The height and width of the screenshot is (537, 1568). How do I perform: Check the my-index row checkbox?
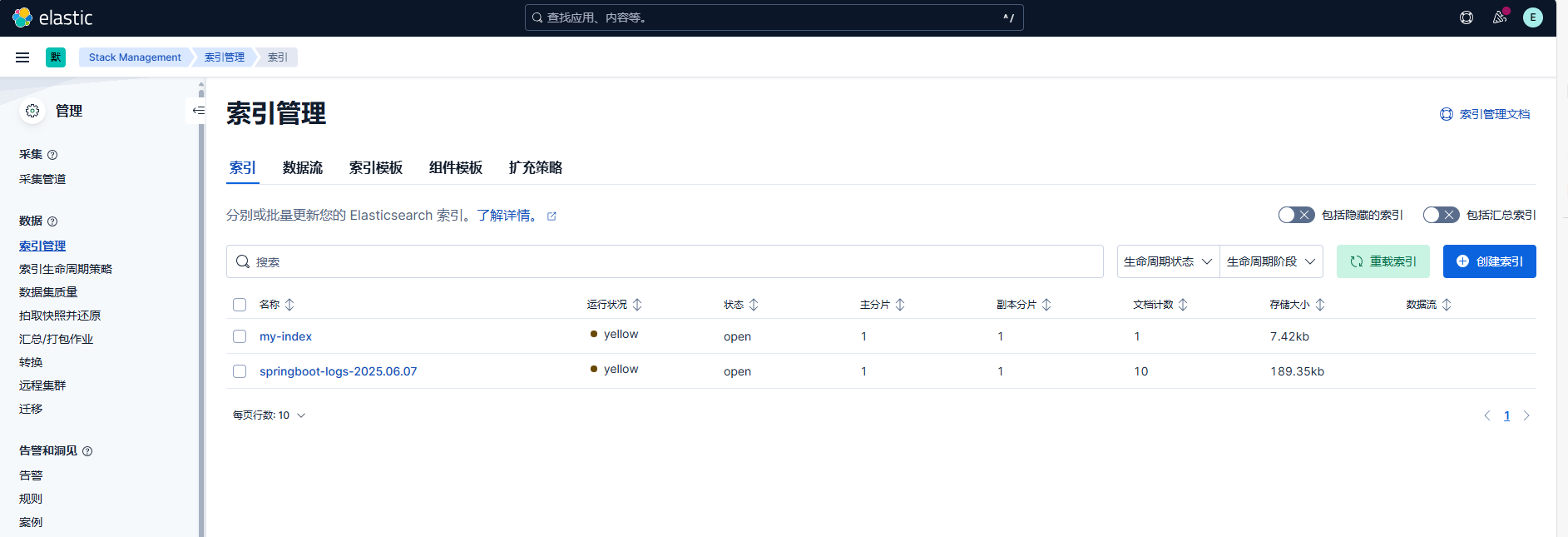(240, 336)
